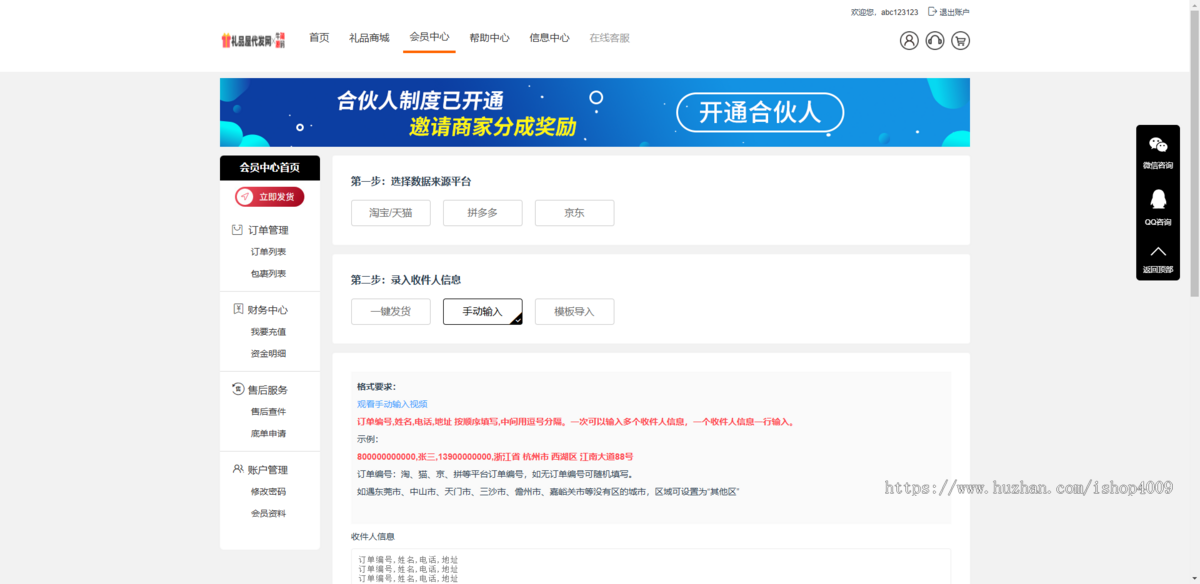Screen dimensions: 1200x584
Task: Click the back-to-top arrow icon
Action: pyautogui.click(x=1158, y=251)
